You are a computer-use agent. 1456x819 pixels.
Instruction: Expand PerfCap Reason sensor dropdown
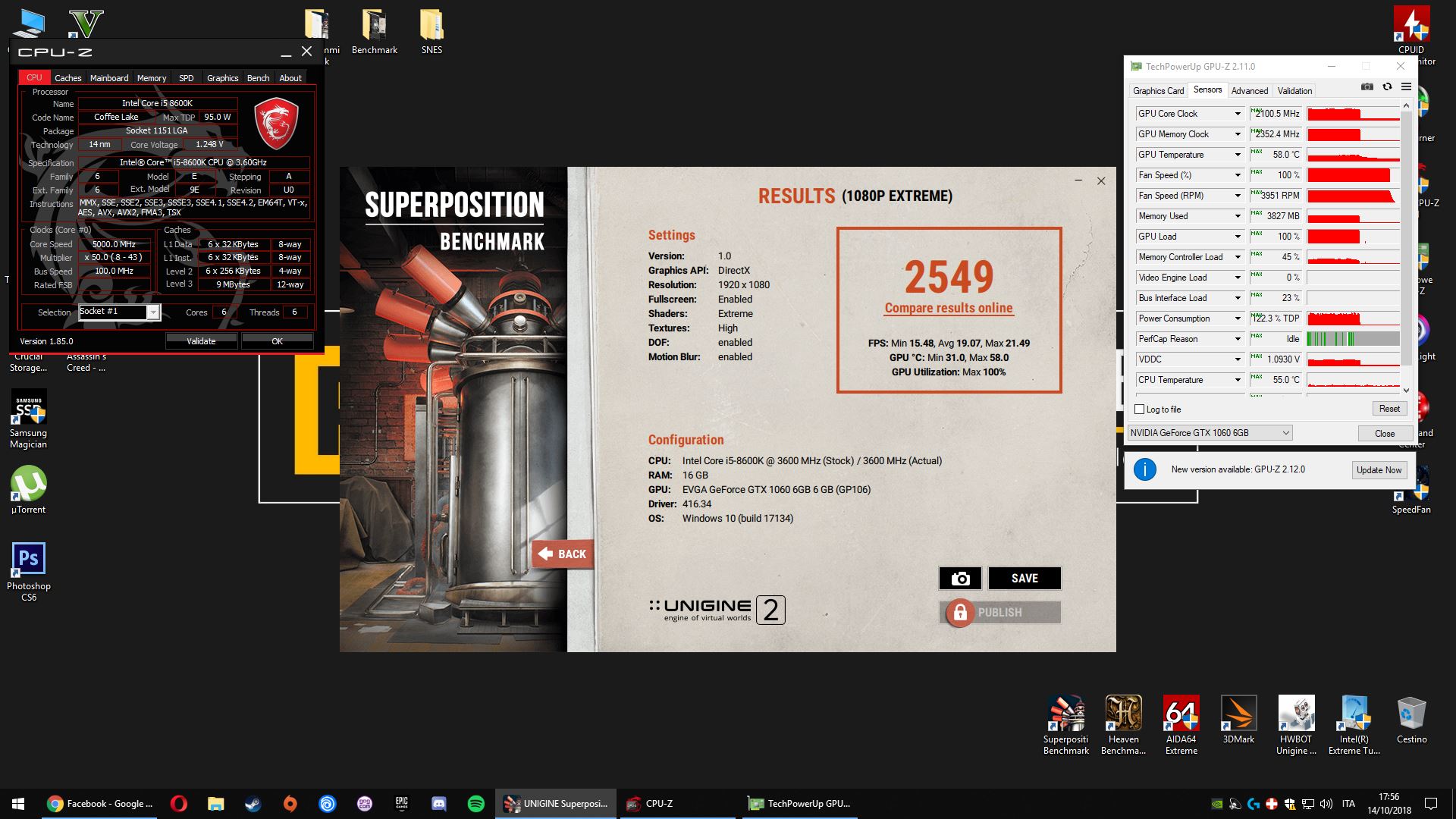[1238, 339]
